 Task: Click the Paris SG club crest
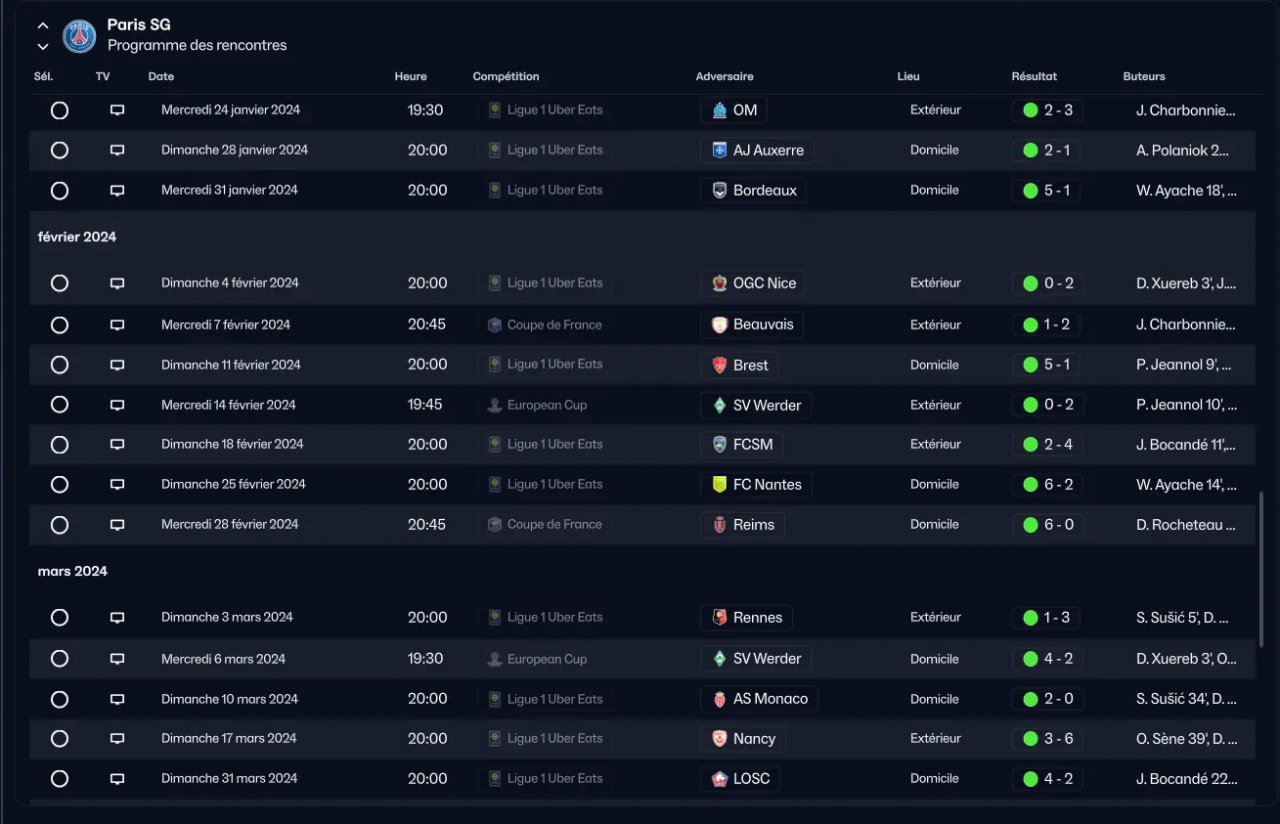pyautogui.click(x=79, y=36)
